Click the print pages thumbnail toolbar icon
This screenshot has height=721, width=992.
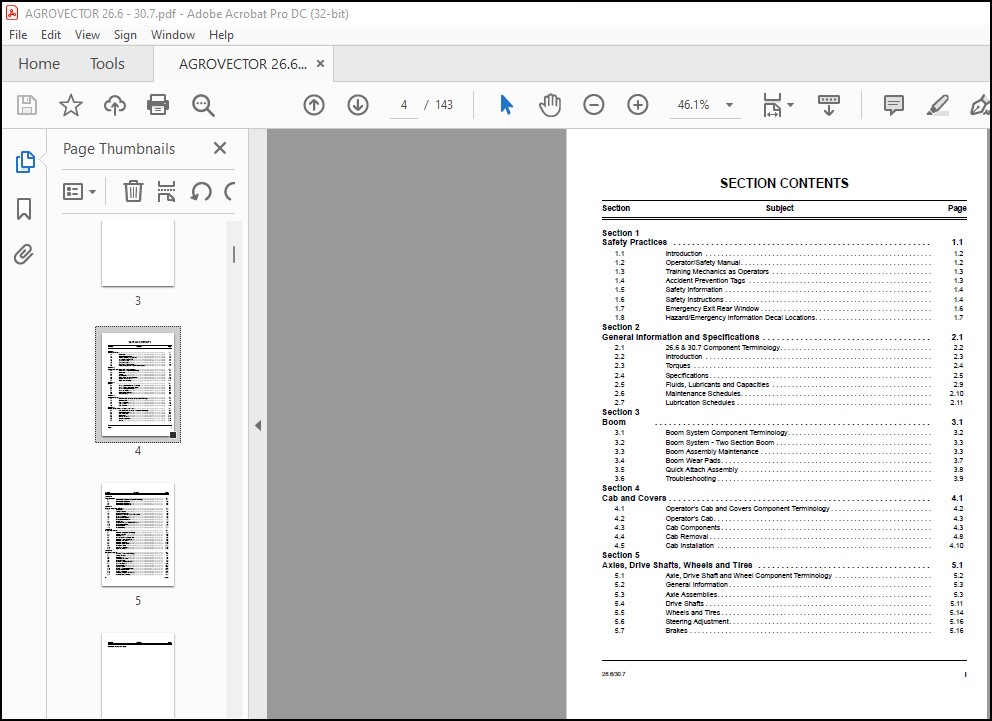(166, 191)
